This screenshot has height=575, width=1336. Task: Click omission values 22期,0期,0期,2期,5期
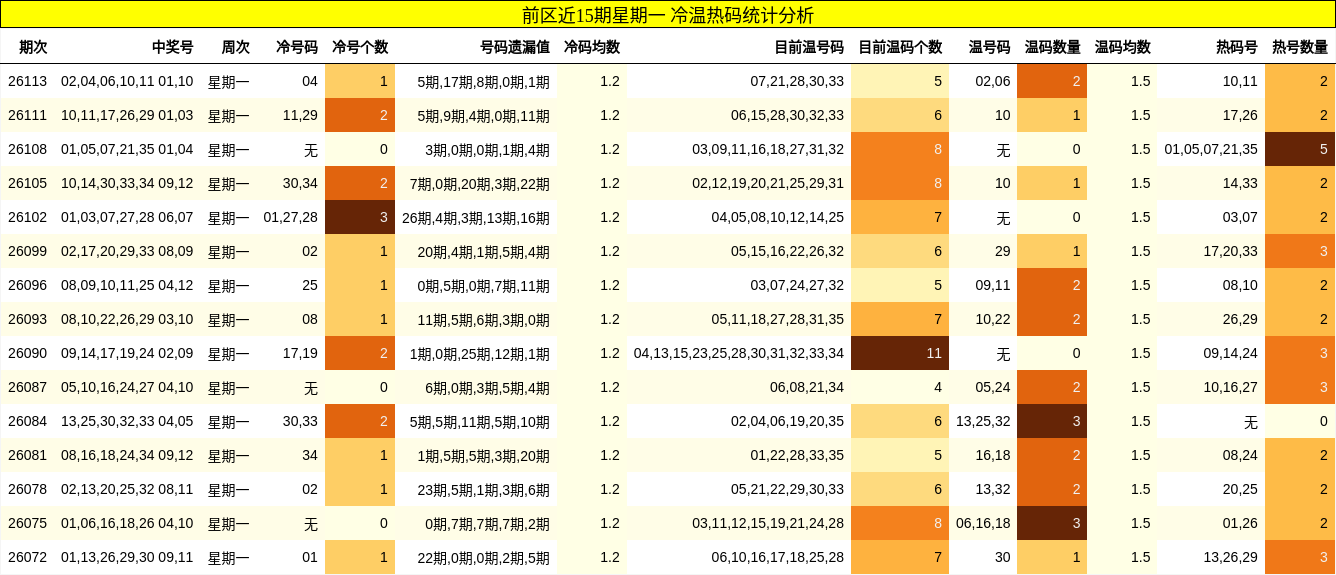coord(483,558)
